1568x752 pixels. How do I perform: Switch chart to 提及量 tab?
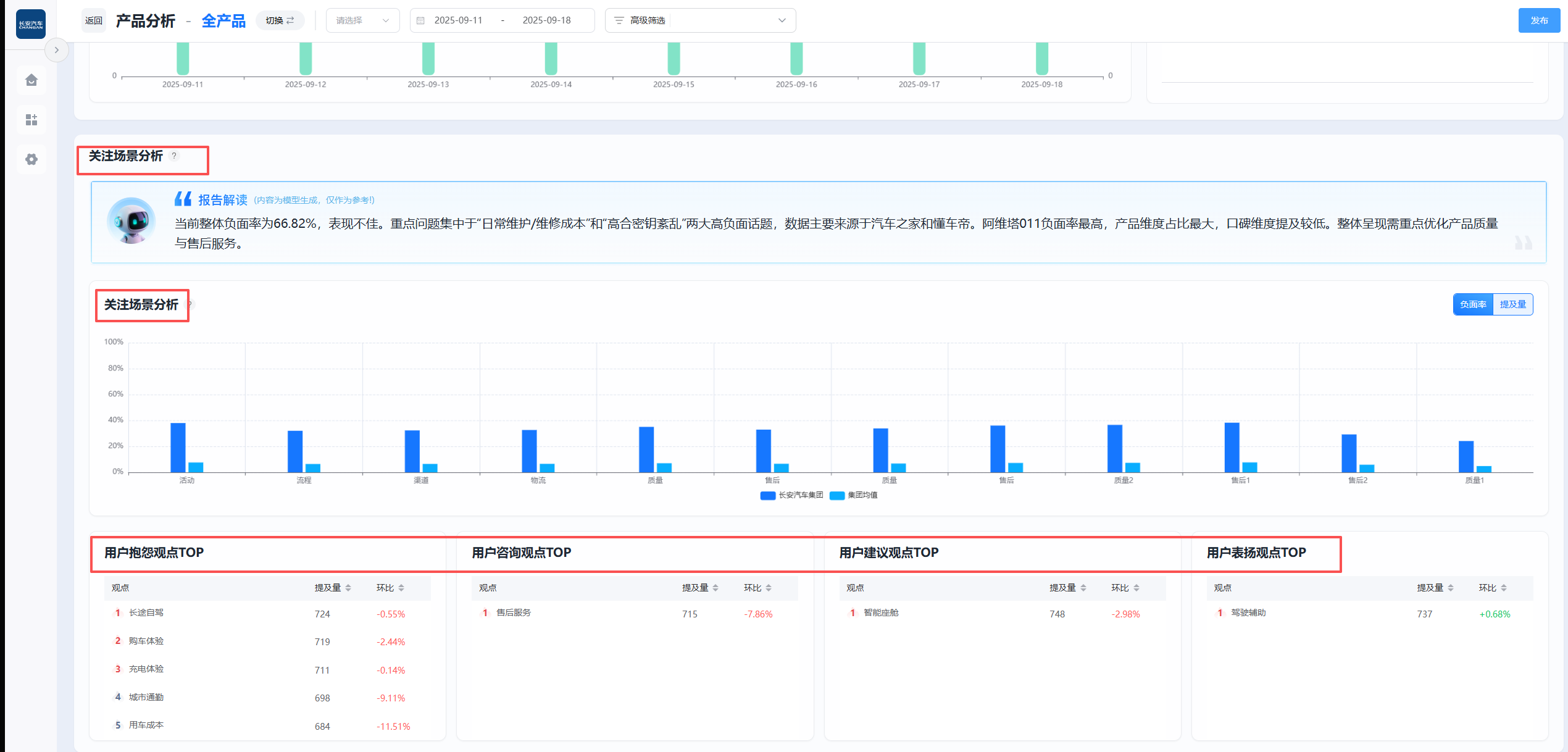point(1512,304)
